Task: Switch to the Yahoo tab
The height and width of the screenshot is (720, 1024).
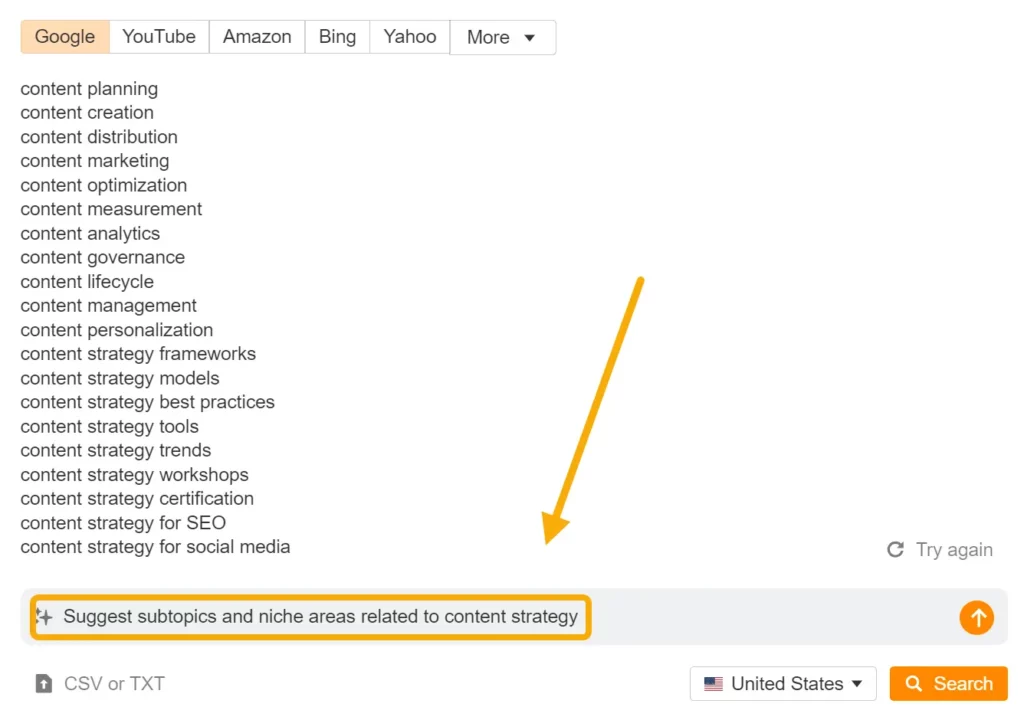Action: click(409, 36)
